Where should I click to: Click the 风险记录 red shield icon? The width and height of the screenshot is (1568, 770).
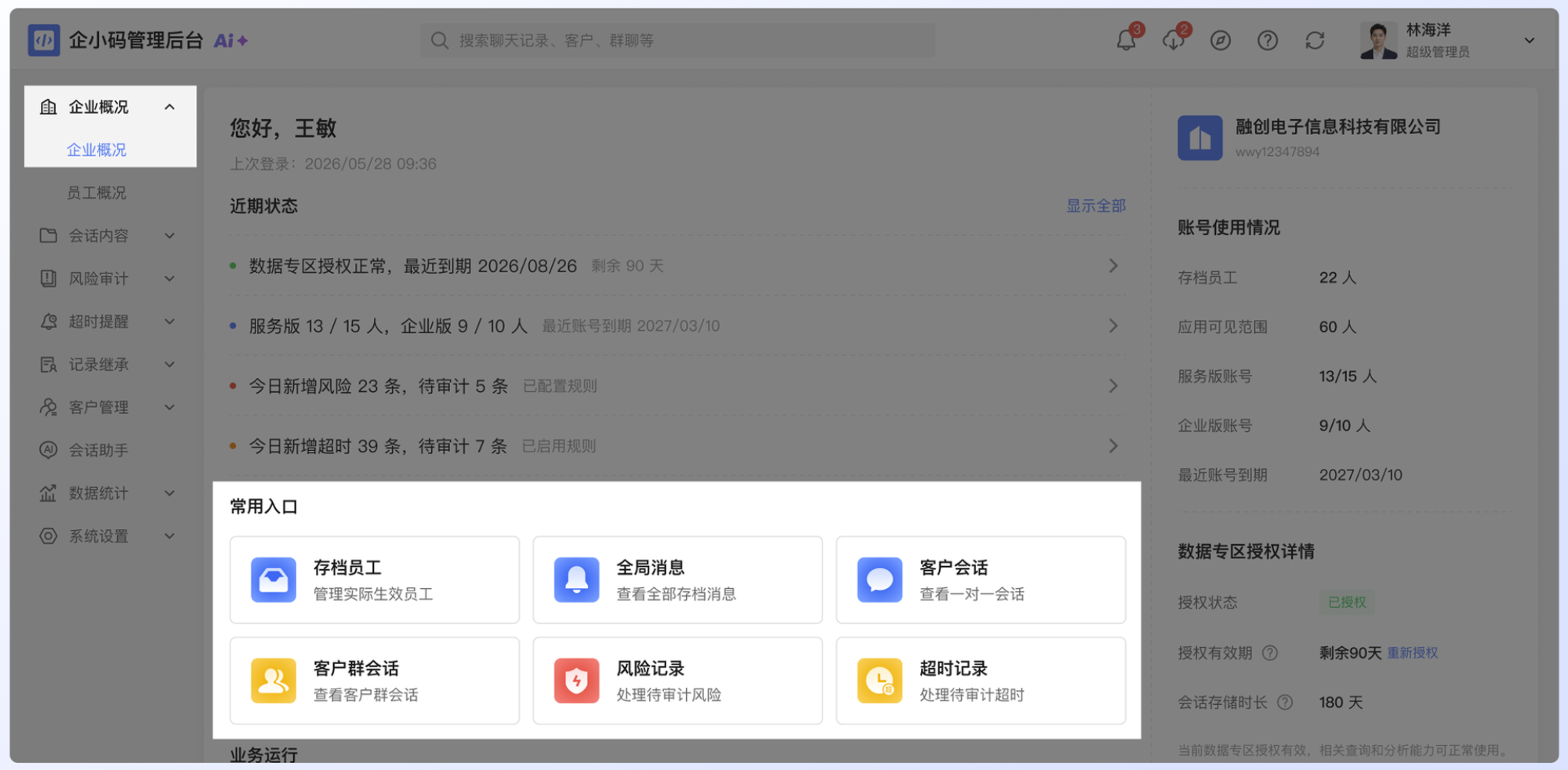(x=576, y=680)
